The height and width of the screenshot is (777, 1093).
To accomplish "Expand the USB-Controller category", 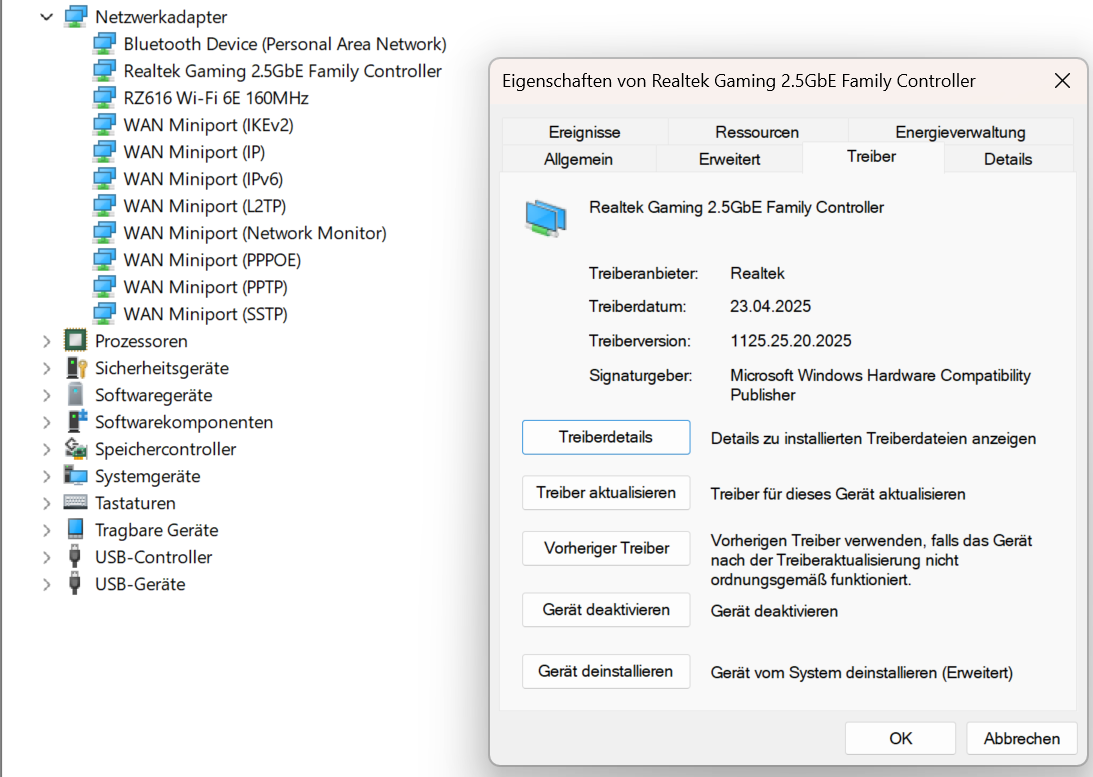I will [x=47, y=557].
